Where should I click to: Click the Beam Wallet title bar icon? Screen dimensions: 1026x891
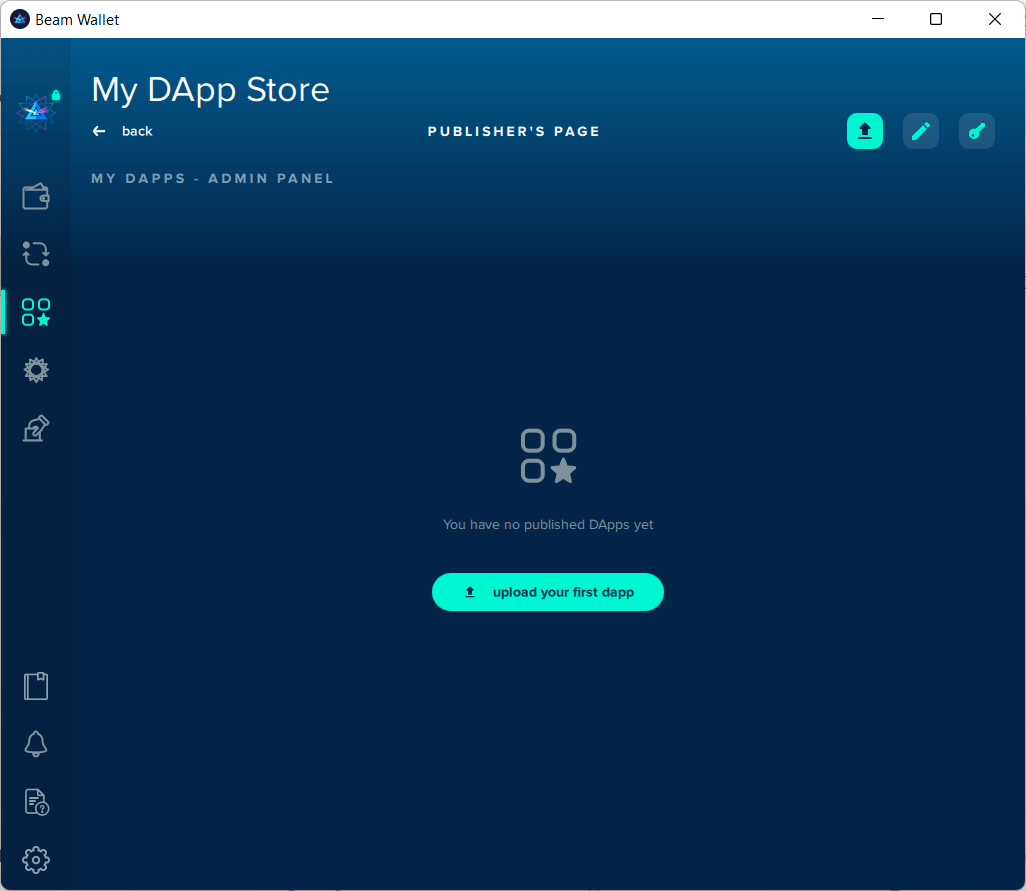pyautogui.click(x=19, y=19)
